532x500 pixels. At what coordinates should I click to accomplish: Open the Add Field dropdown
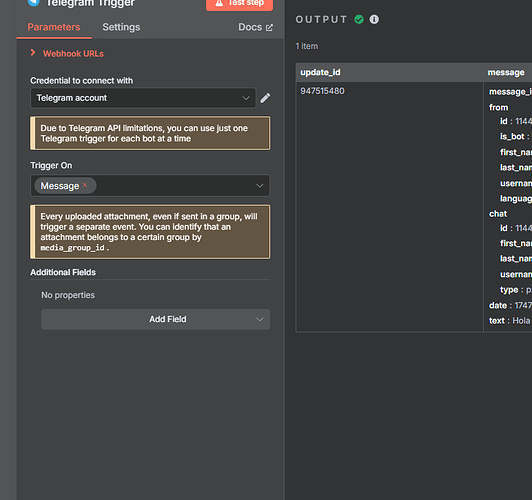click(x=155, y=319)
